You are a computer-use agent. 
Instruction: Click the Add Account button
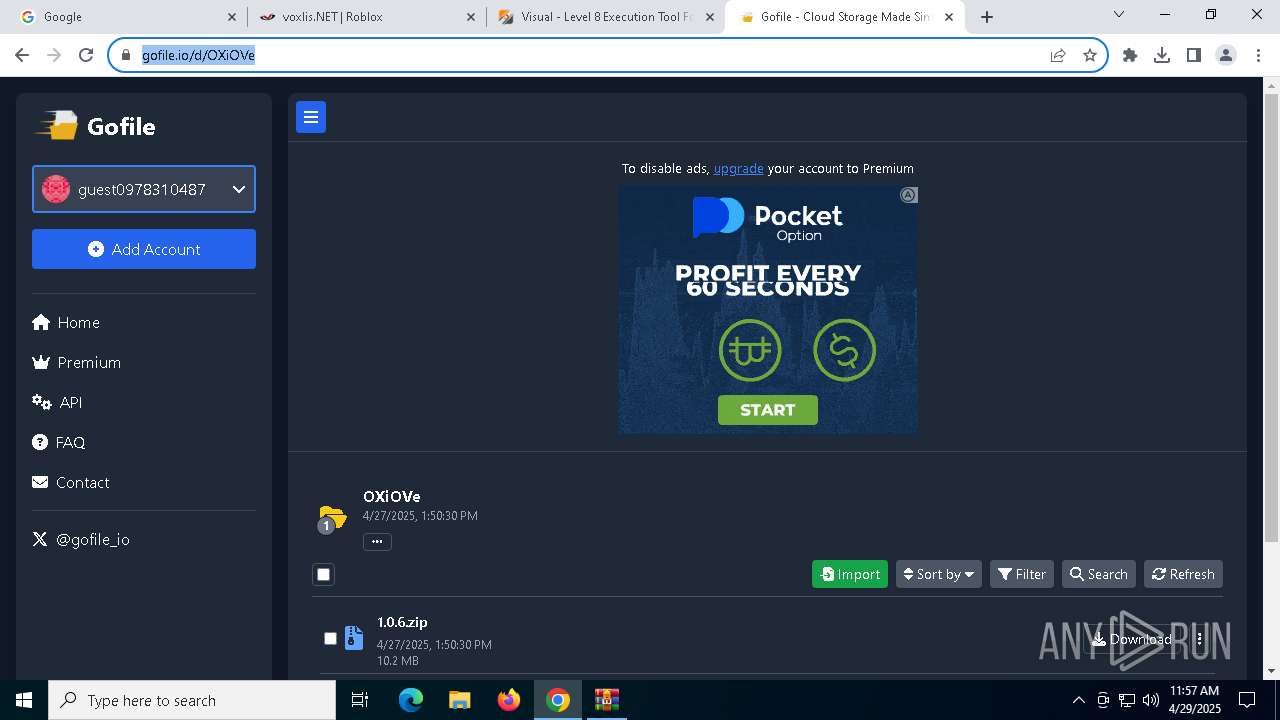point(144,249)
